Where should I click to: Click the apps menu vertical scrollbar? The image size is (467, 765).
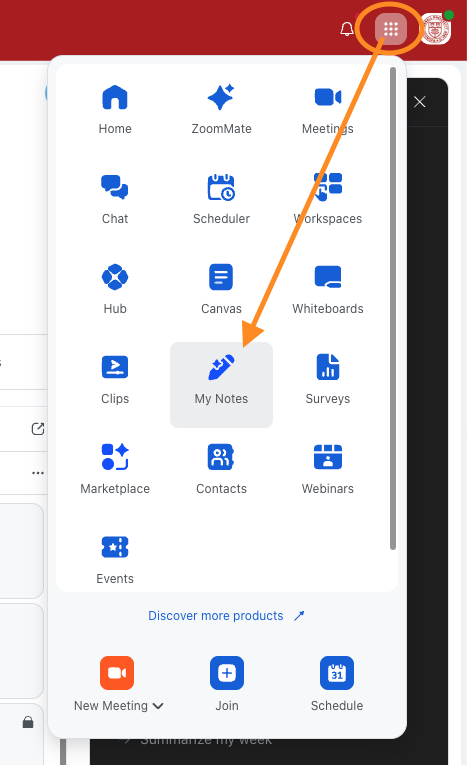393,308
